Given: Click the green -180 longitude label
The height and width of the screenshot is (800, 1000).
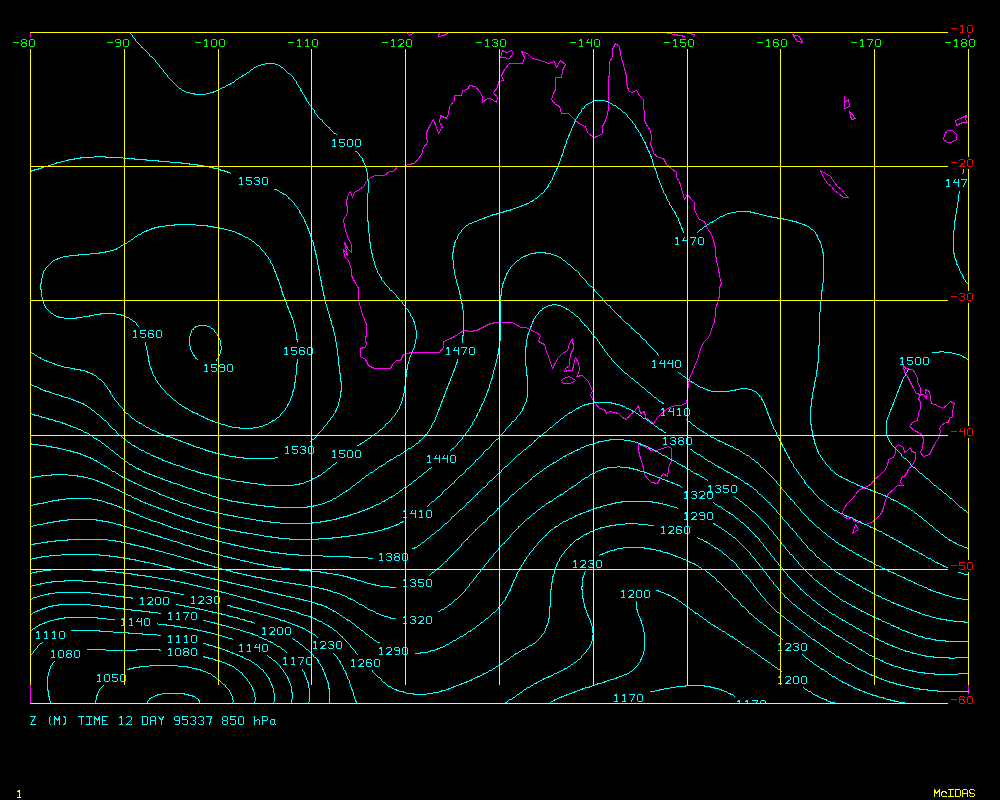Looking at the screenshot, I should (x=960, y=43).
